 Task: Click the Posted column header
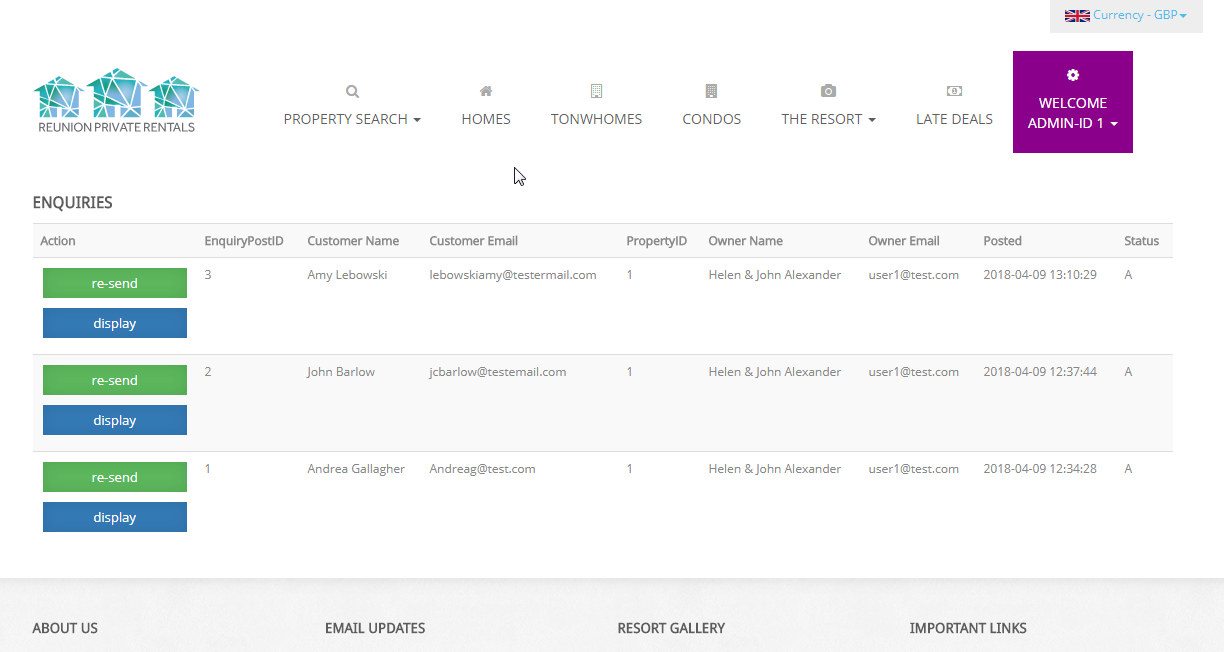[x=1002, y=241]
